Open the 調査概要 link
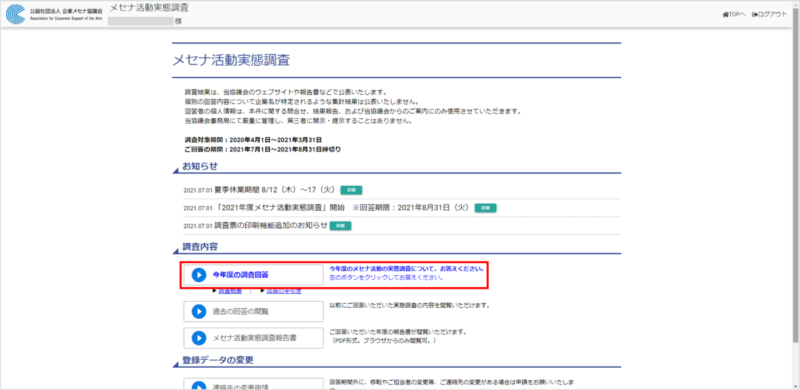 230,291
